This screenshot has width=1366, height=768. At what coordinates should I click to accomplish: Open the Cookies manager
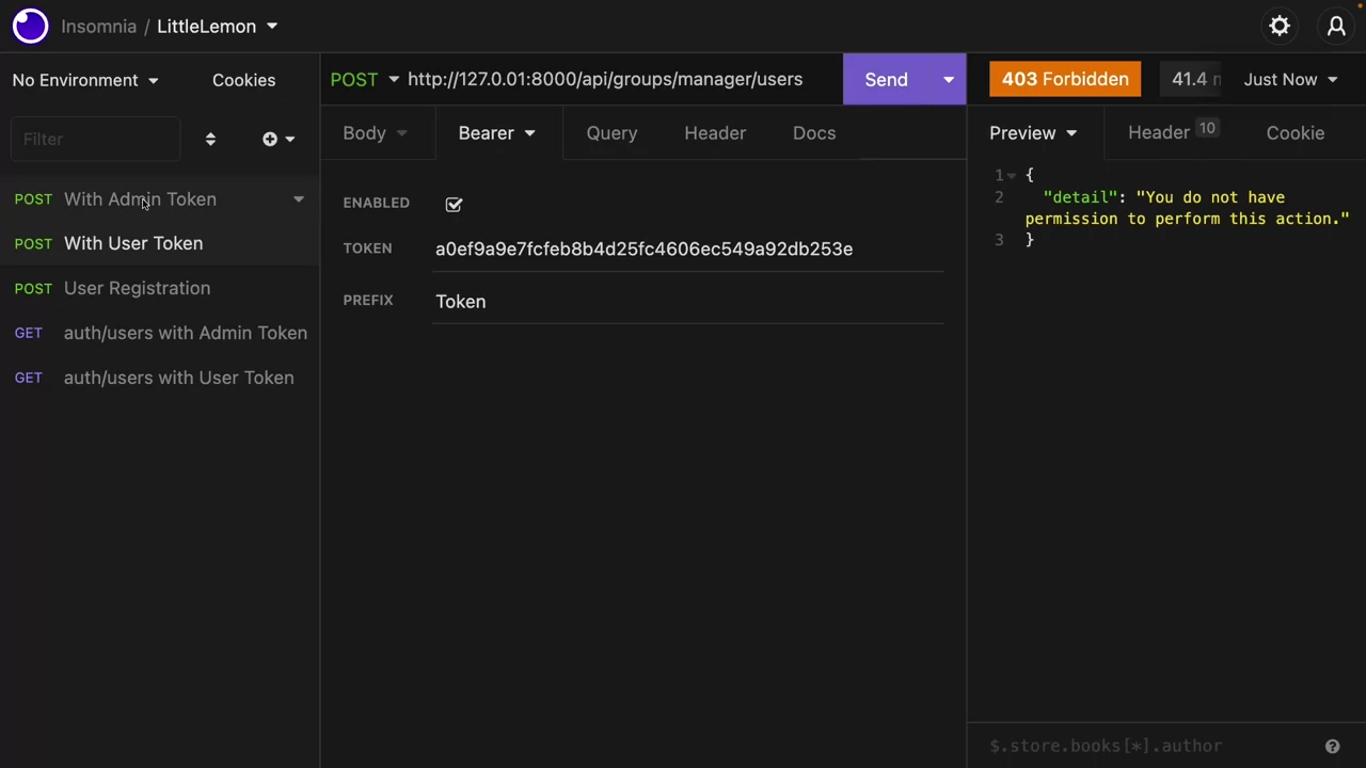(243, 80)
